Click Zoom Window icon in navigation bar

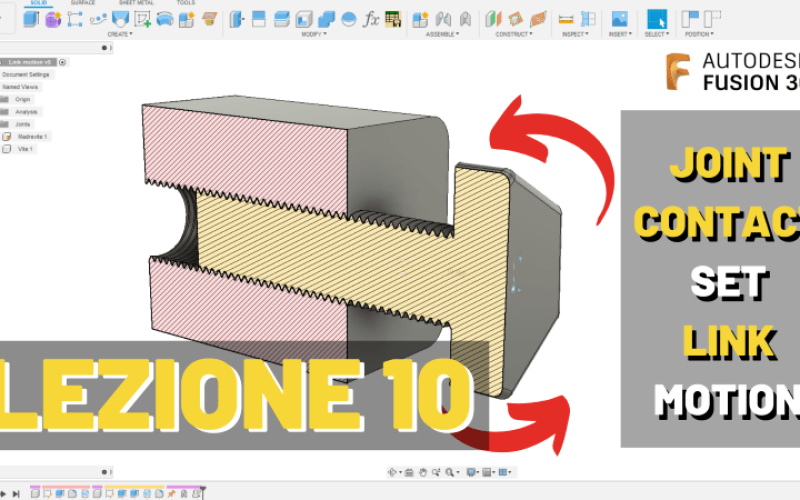[436, 472]
